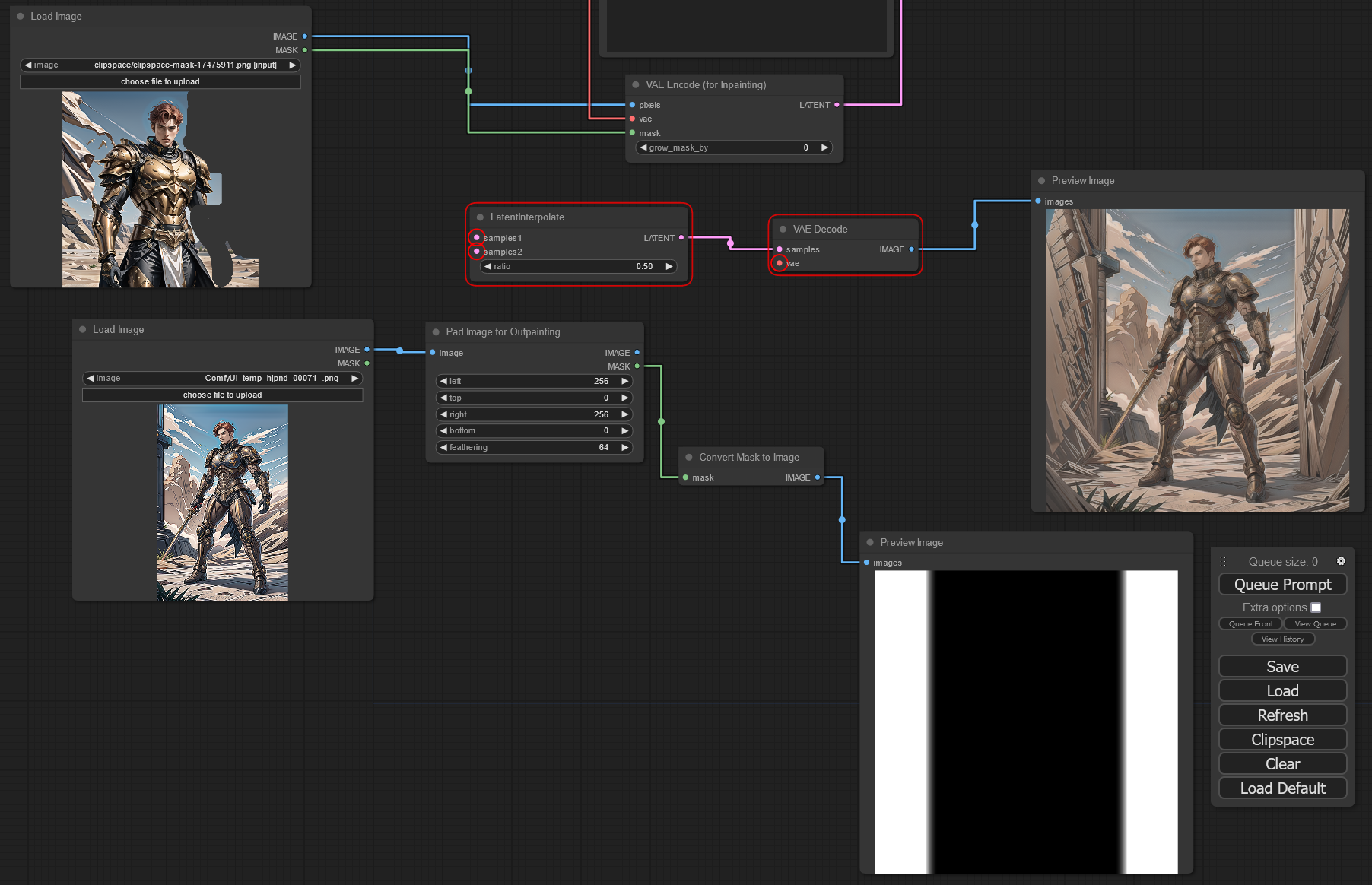Click Convert Mask to Image mask input
Screen dimensions: 1372x885
pos(685,477)
